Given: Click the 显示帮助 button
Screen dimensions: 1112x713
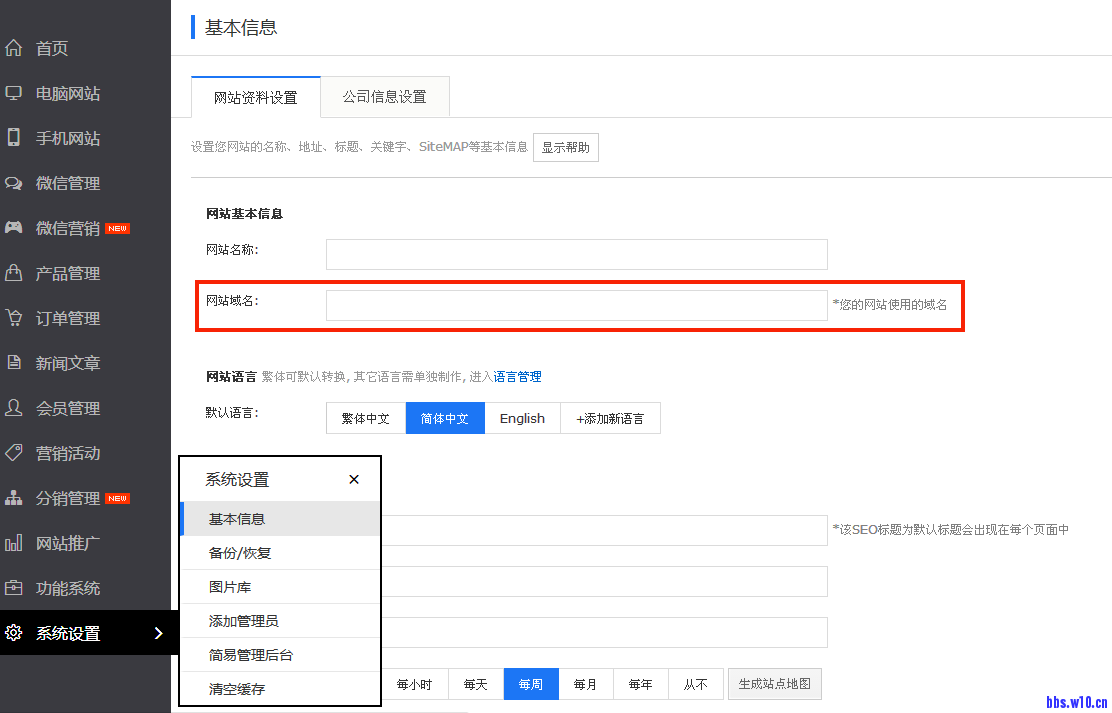Looking at the screenshot, I should pos(566,147).
